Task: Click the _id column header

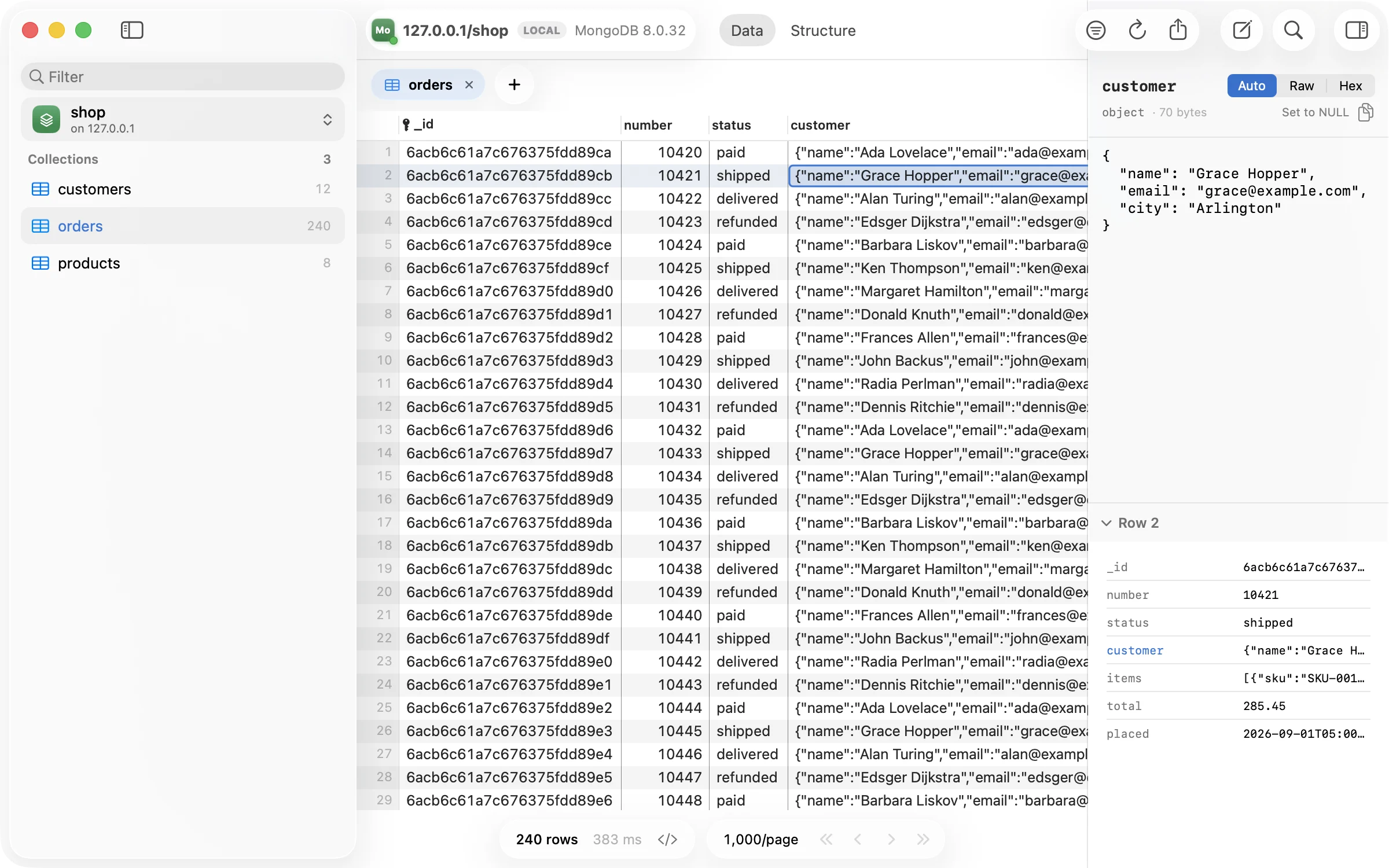Action: (x=509, y=125)
